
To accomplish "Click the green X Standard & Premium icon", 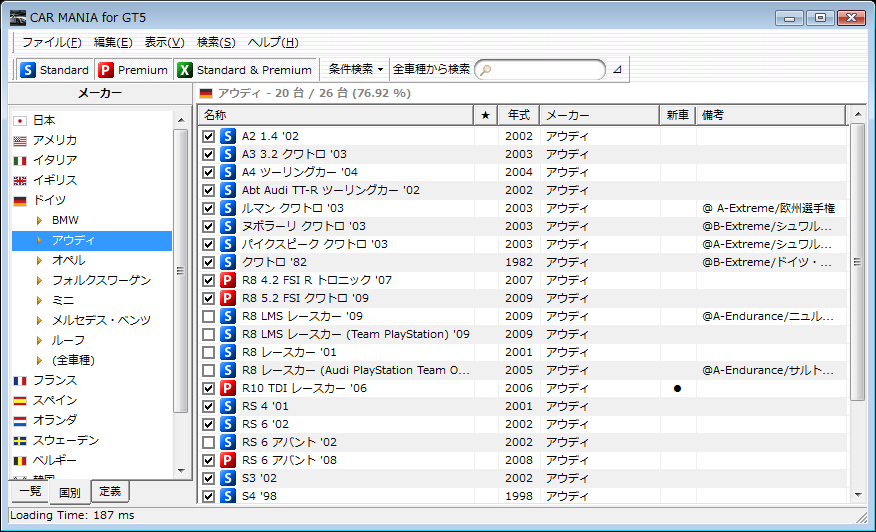I will 184,70.
